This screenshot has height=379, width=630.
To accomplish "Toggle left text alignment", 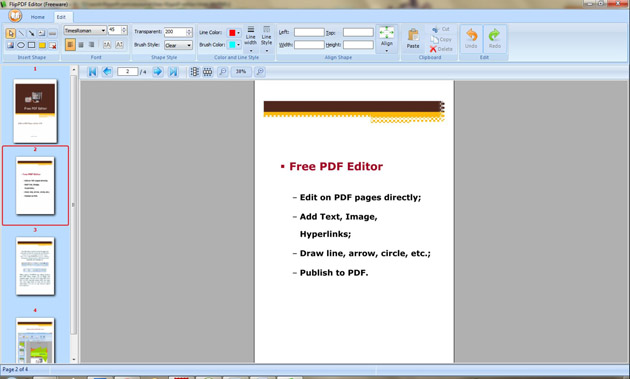I will pos(70,45).
